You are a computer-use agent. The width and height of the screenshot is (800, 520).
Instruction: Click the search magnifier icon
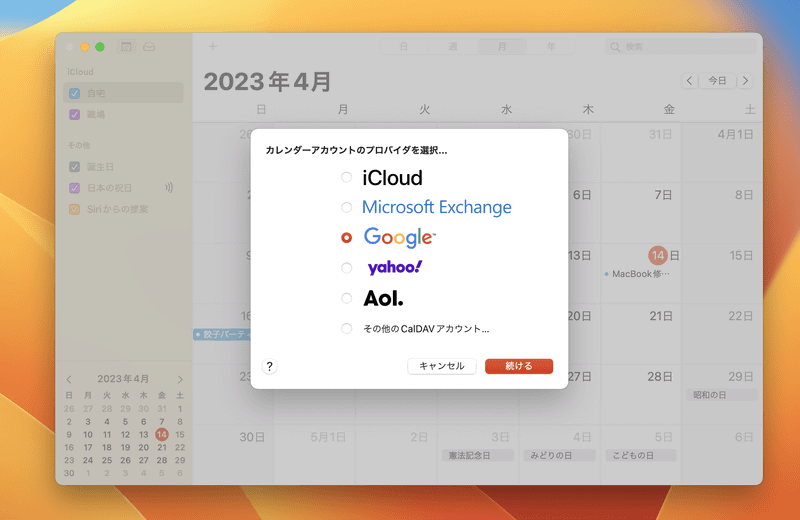click(x=615, y=47)
